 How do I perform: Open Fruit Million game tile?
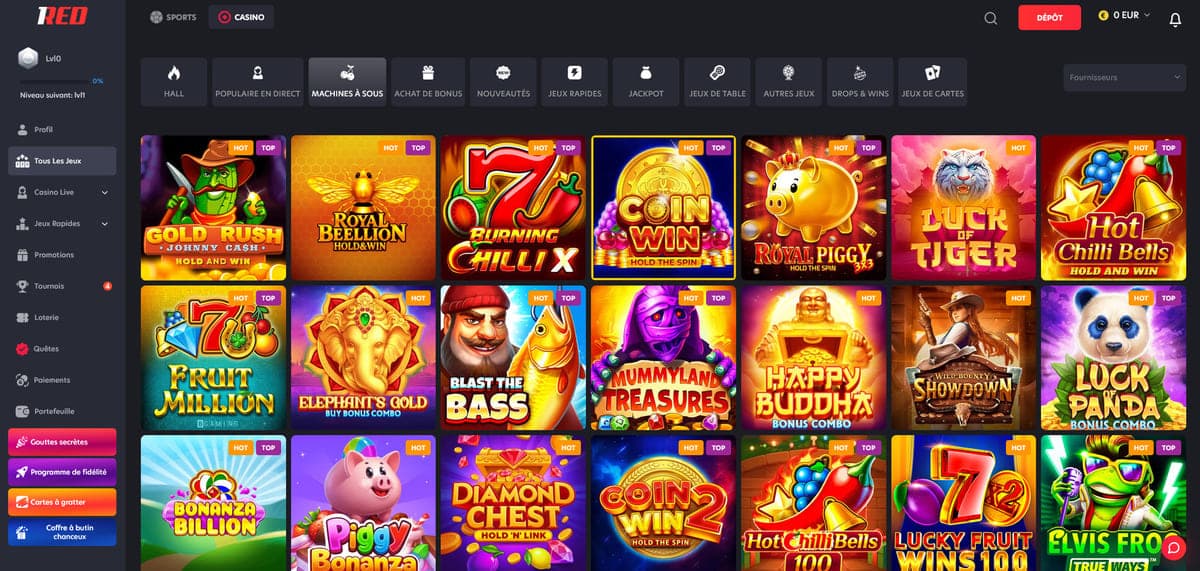pyautogui.click(x=213, y=358)
